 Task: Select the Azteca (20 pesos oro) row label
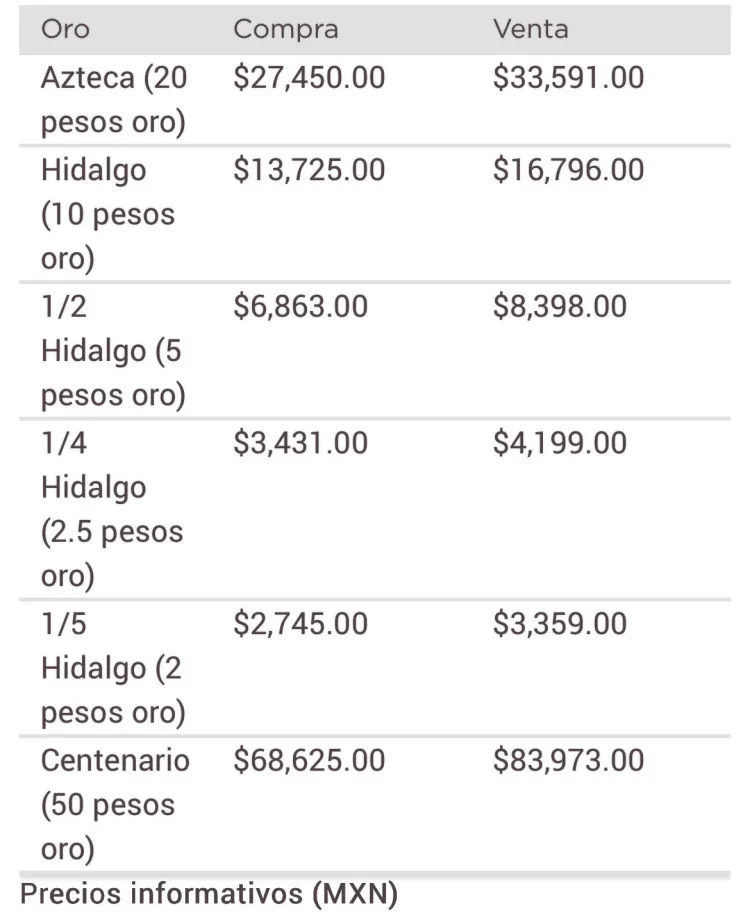click(x=113, y=100)
